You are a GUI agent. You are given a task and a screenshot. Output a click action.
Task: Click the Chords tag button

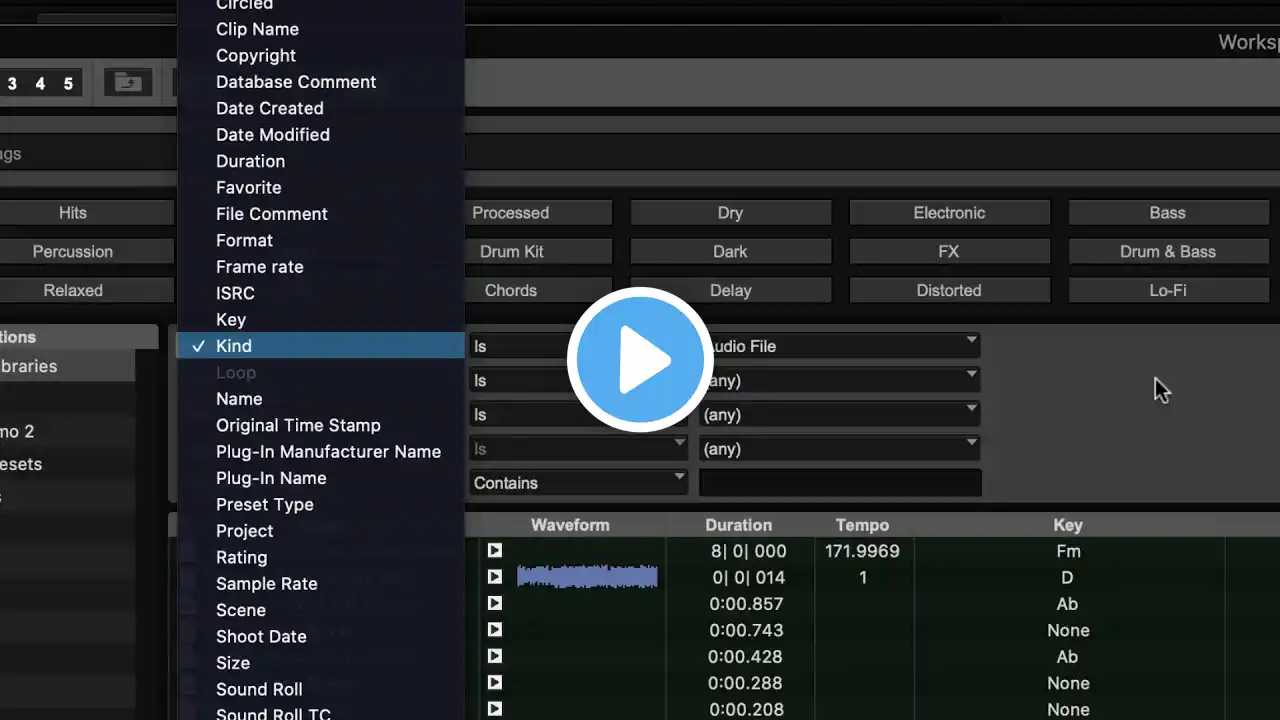(x=538, y=291)
